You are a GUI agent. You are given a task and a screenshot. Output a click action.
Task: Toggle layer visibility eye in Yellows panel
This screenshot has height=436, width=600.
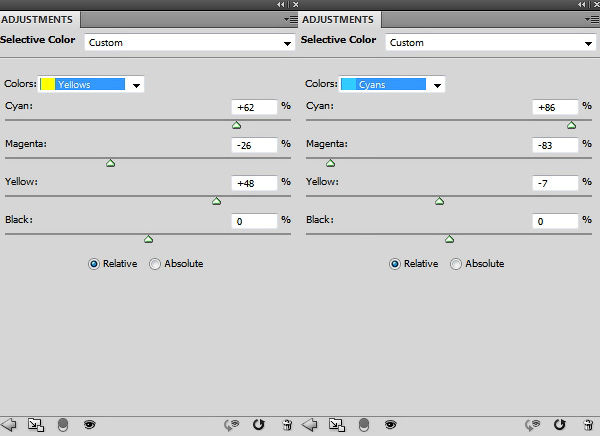(x=90, y=425)
